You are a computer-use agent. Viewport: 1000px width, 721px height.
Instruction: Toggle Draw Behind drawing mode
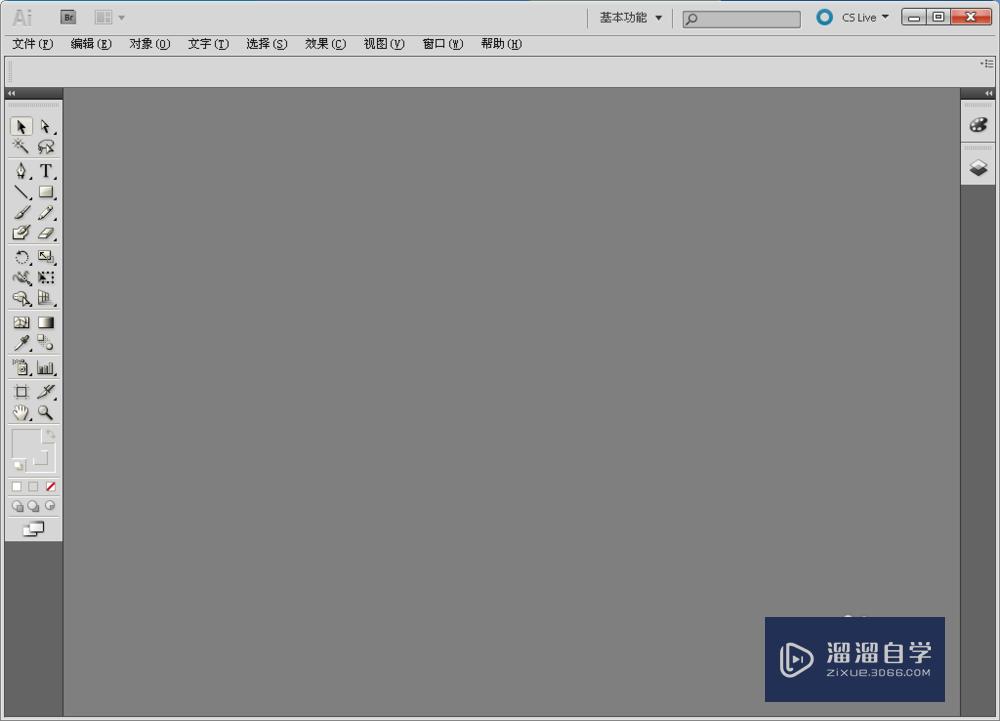coord(32,506)
